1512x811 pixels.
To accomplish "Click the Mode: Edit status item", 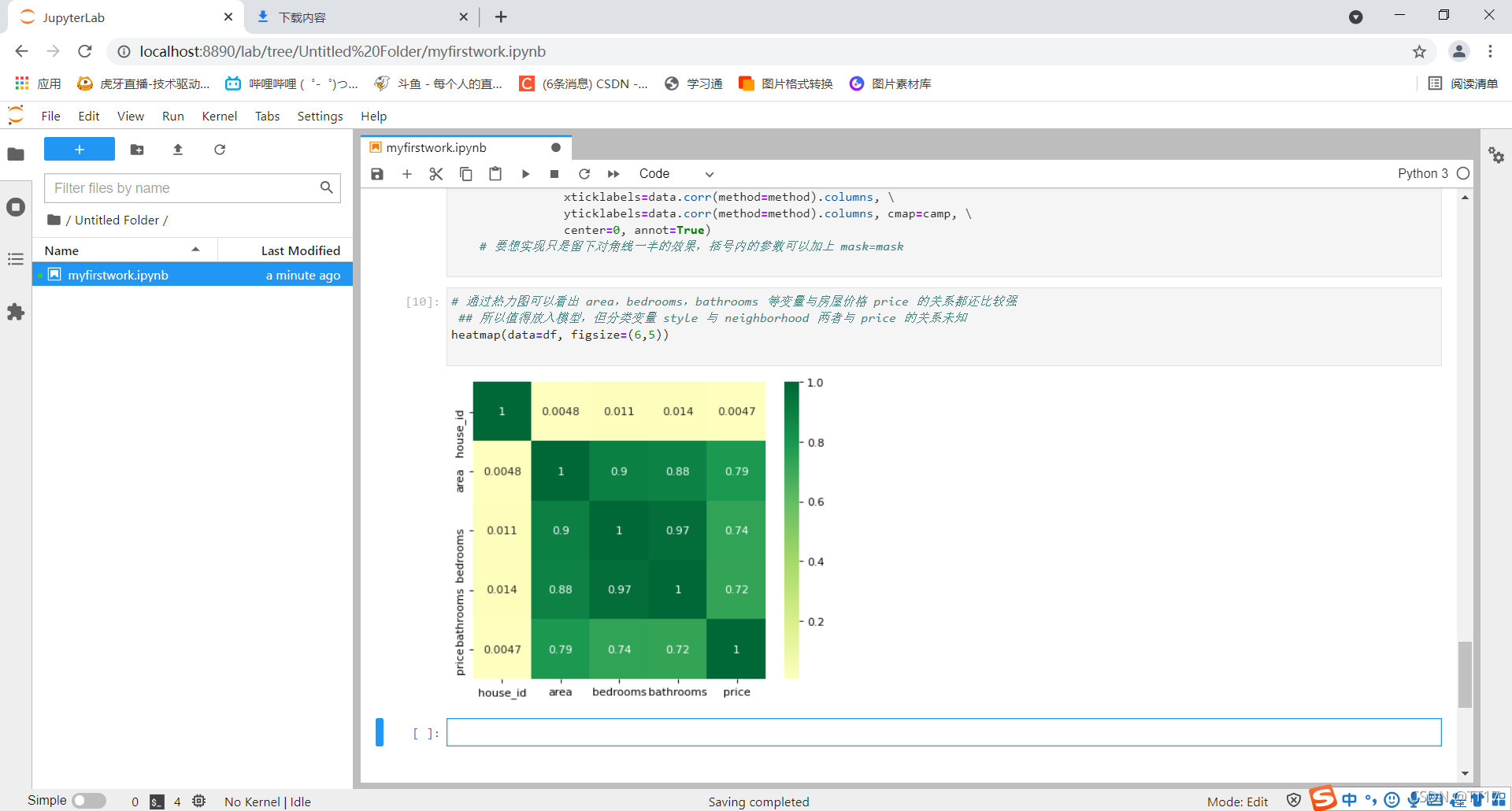I will (1238, 802).
